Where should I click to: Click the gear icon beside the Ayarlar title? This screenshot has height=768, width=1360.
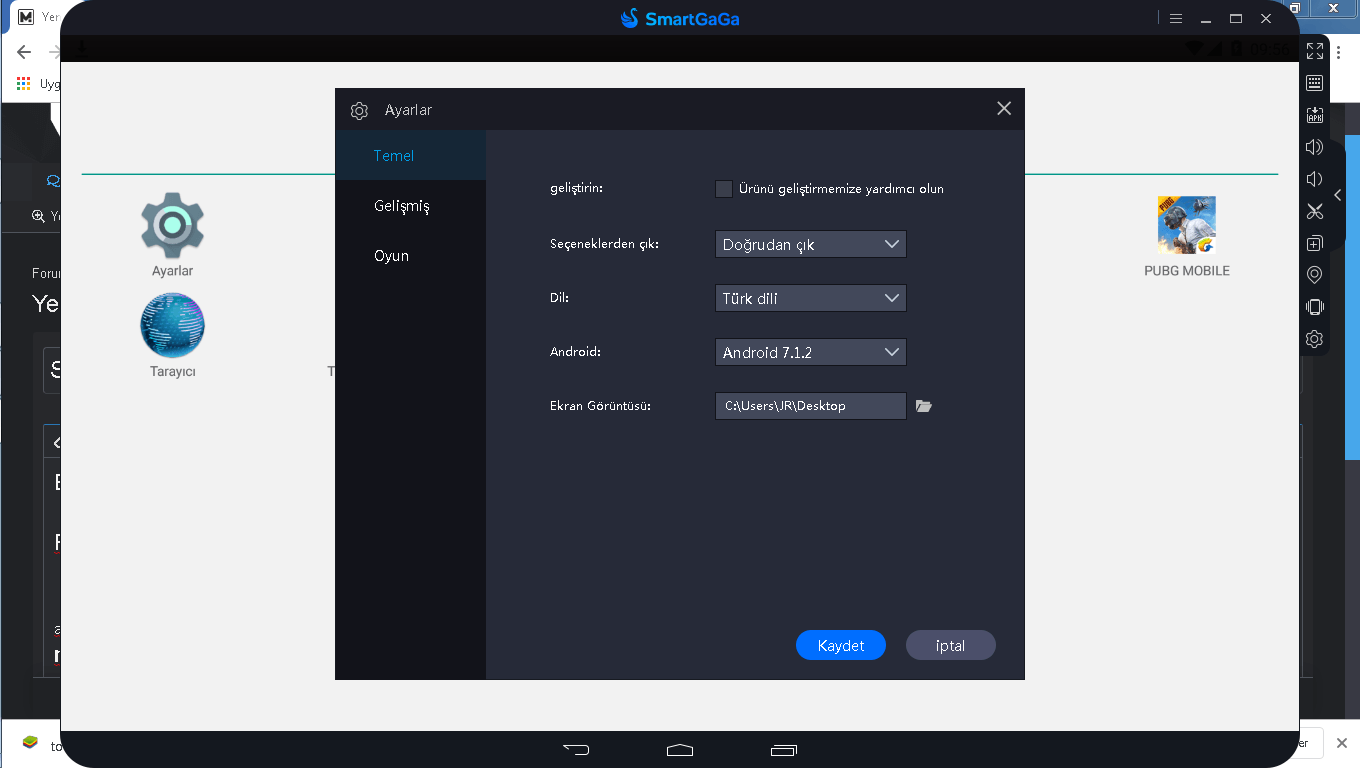360,110
